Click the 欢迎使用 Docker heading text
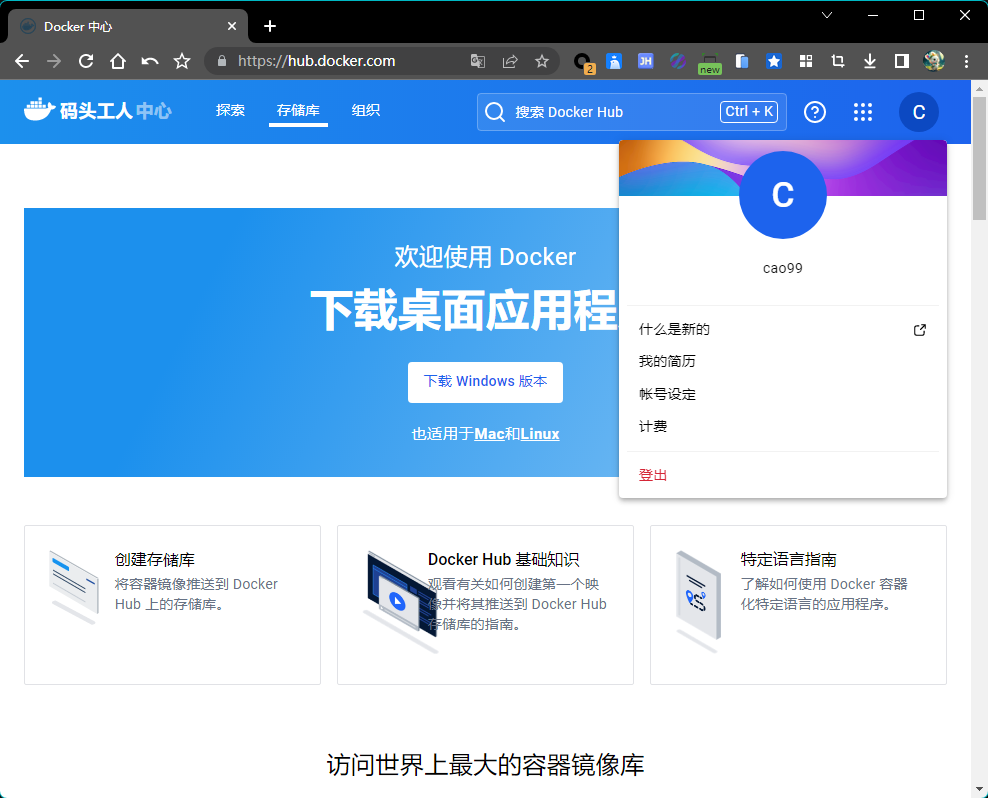The width and height of the screenshot is (988, 798). coord(485,257)
